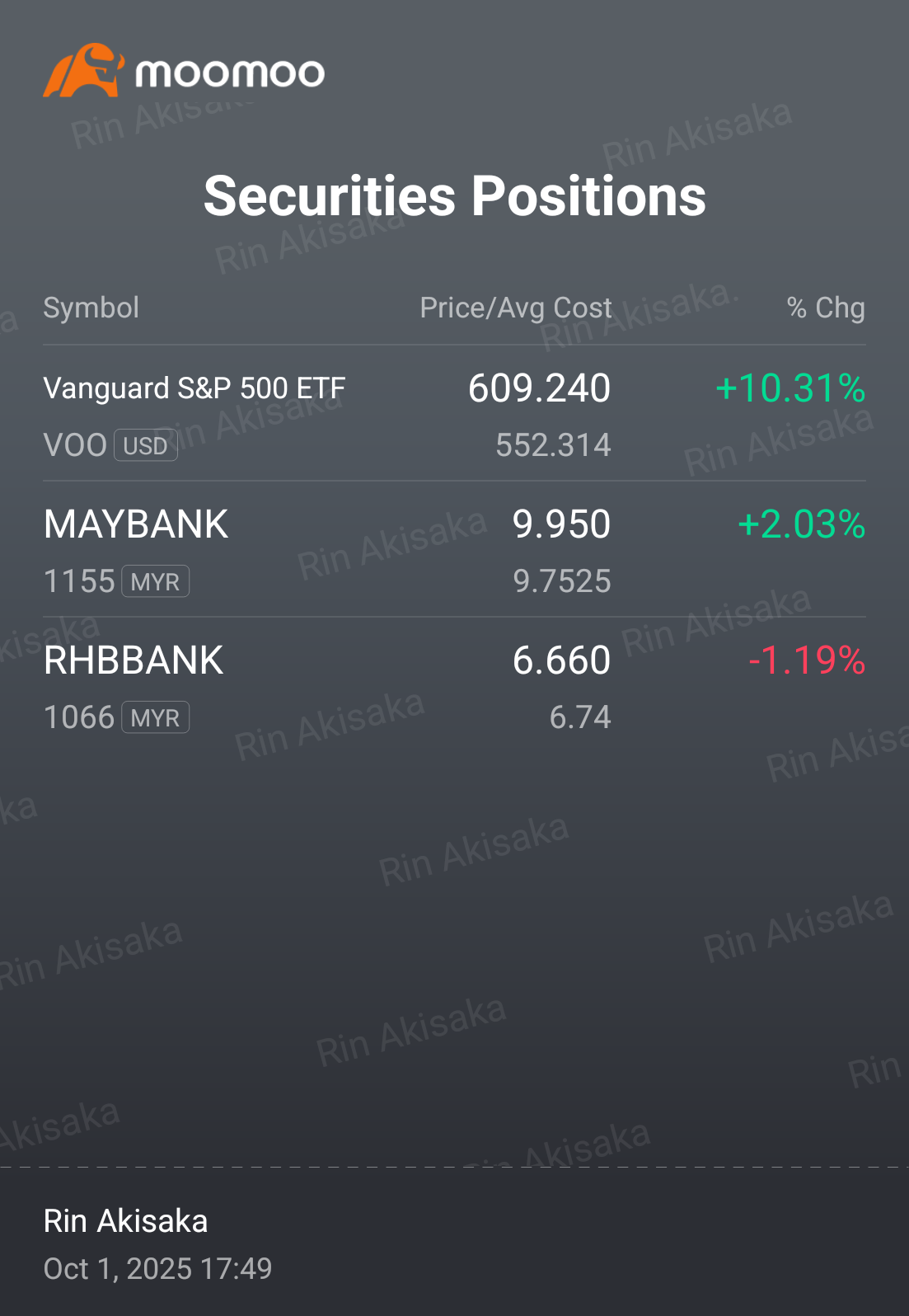Open the MAYBANK position row
The height and width of the screenshot is (1316, 909).
point(454,550)
